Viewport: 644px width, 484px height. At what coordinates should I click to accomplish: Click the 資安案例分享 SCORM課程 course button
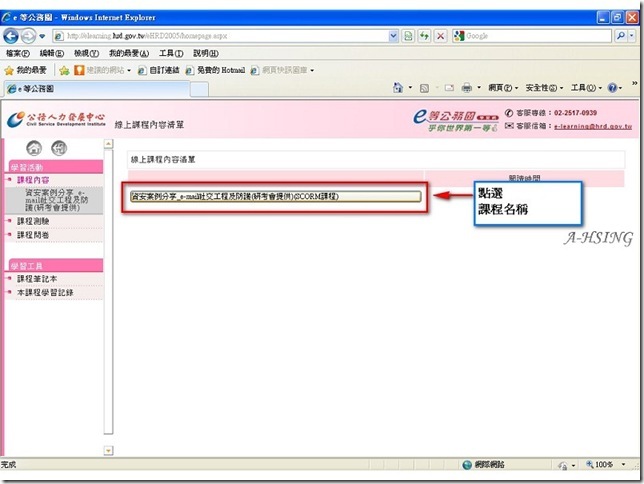tap(276, 196)
